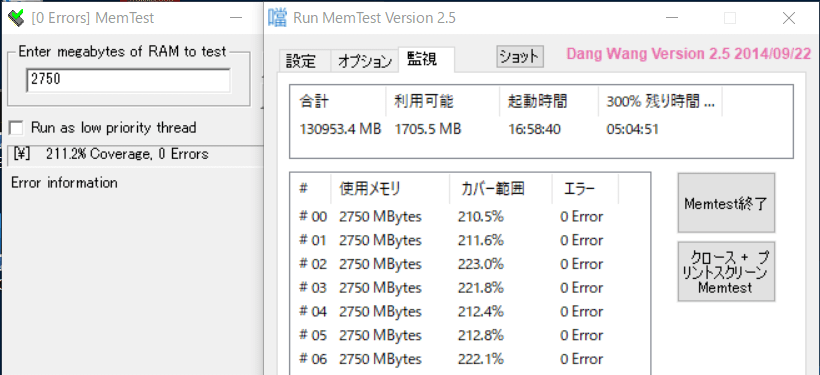The image size is (820, 375).
Task: Click the Error information label
Action: pyautogui.click(x=64, y=183)
